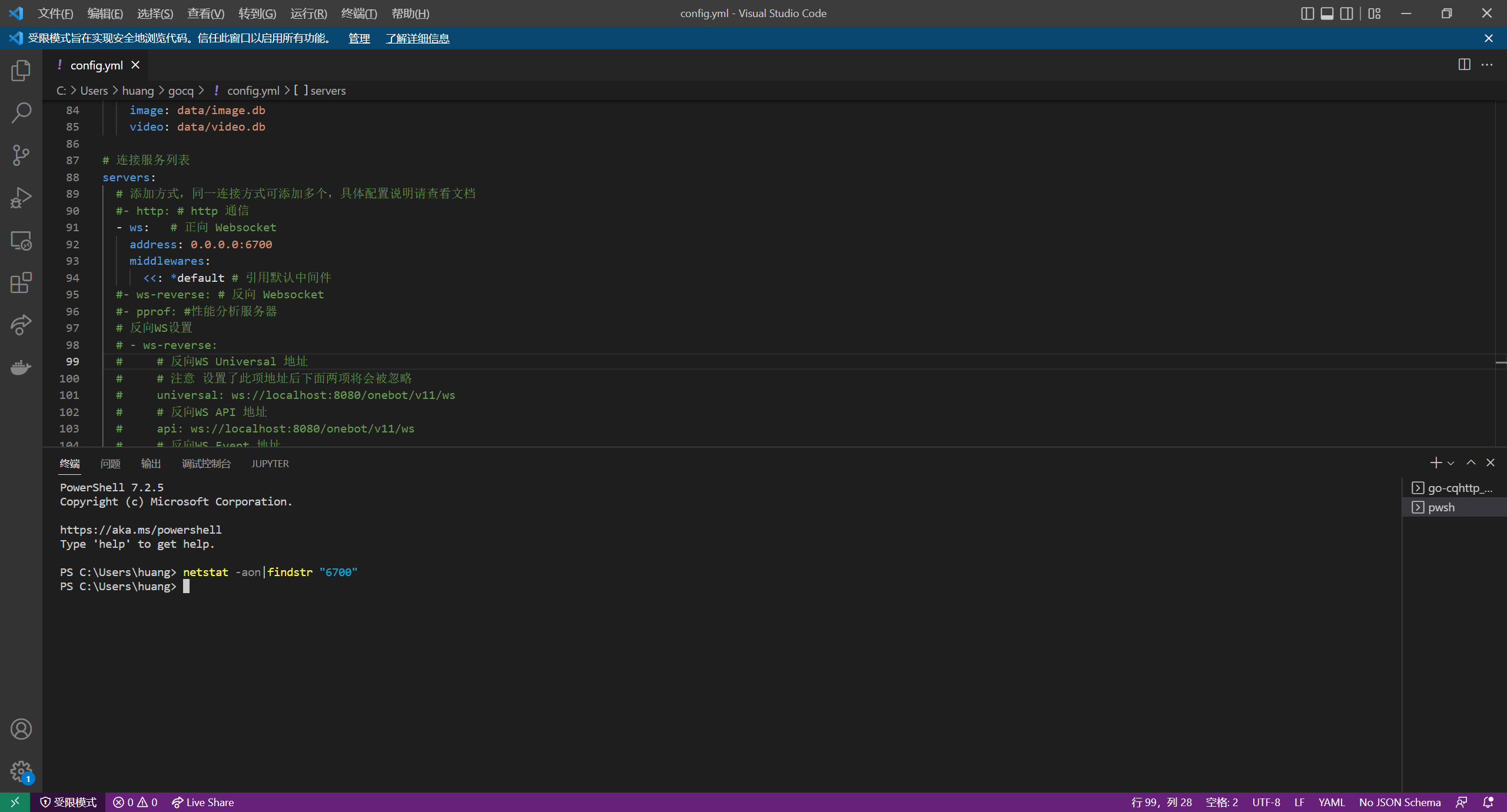The width and height of the screenshot is (1507, 812).
Task: Open the Docker view
Action: (x=21, y=367)
